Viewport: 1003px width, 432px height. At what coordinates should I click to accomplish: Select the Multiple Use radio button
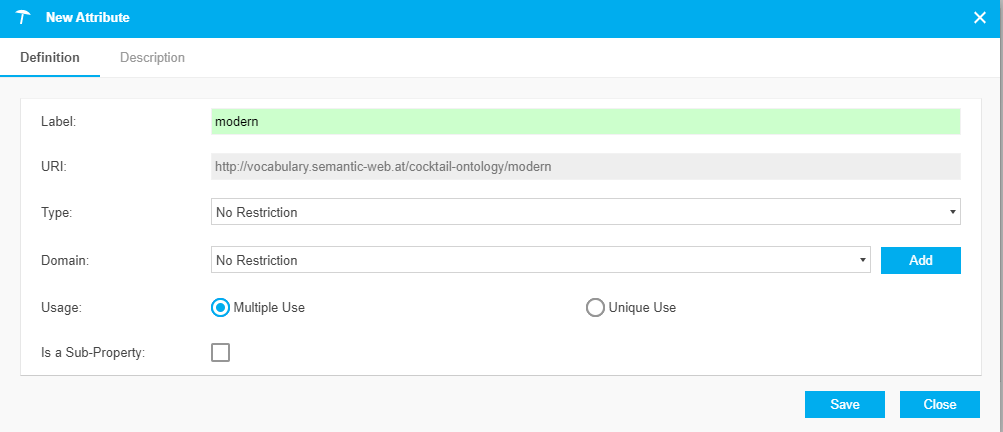[220, 308]
